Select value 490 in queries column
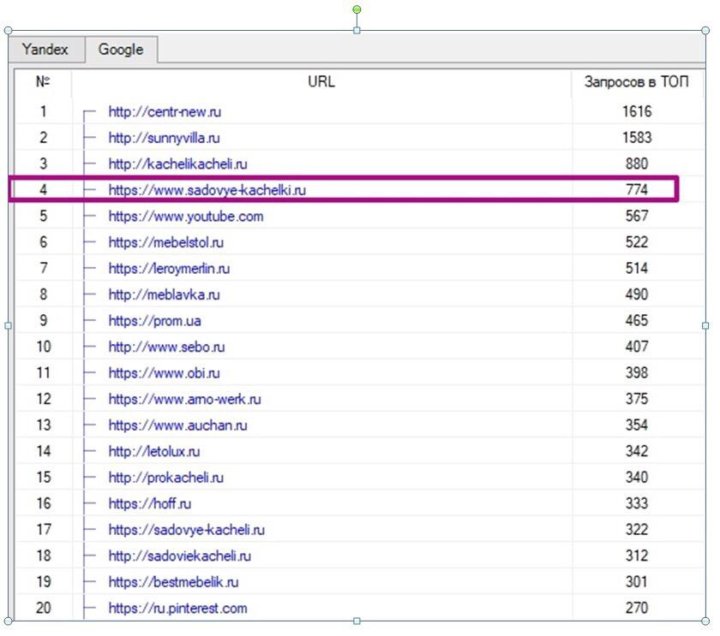The image size is (720, 636). coord(637,295)
